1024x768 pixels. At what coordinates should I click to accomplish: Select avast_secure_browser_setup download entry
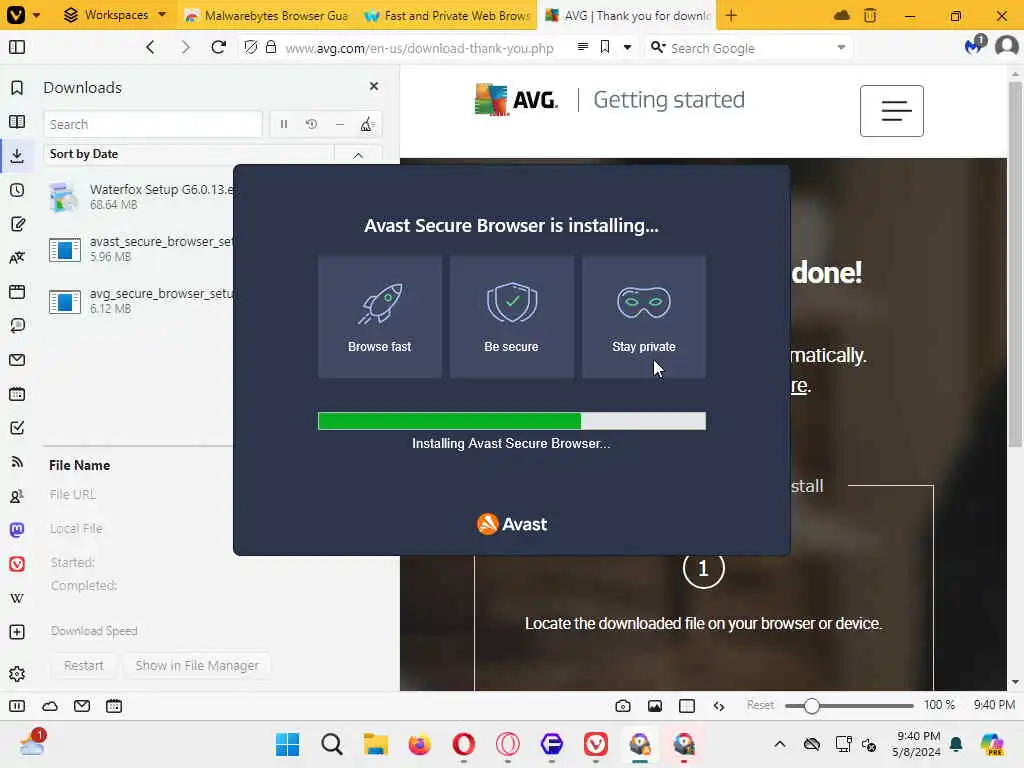point(140,249)
